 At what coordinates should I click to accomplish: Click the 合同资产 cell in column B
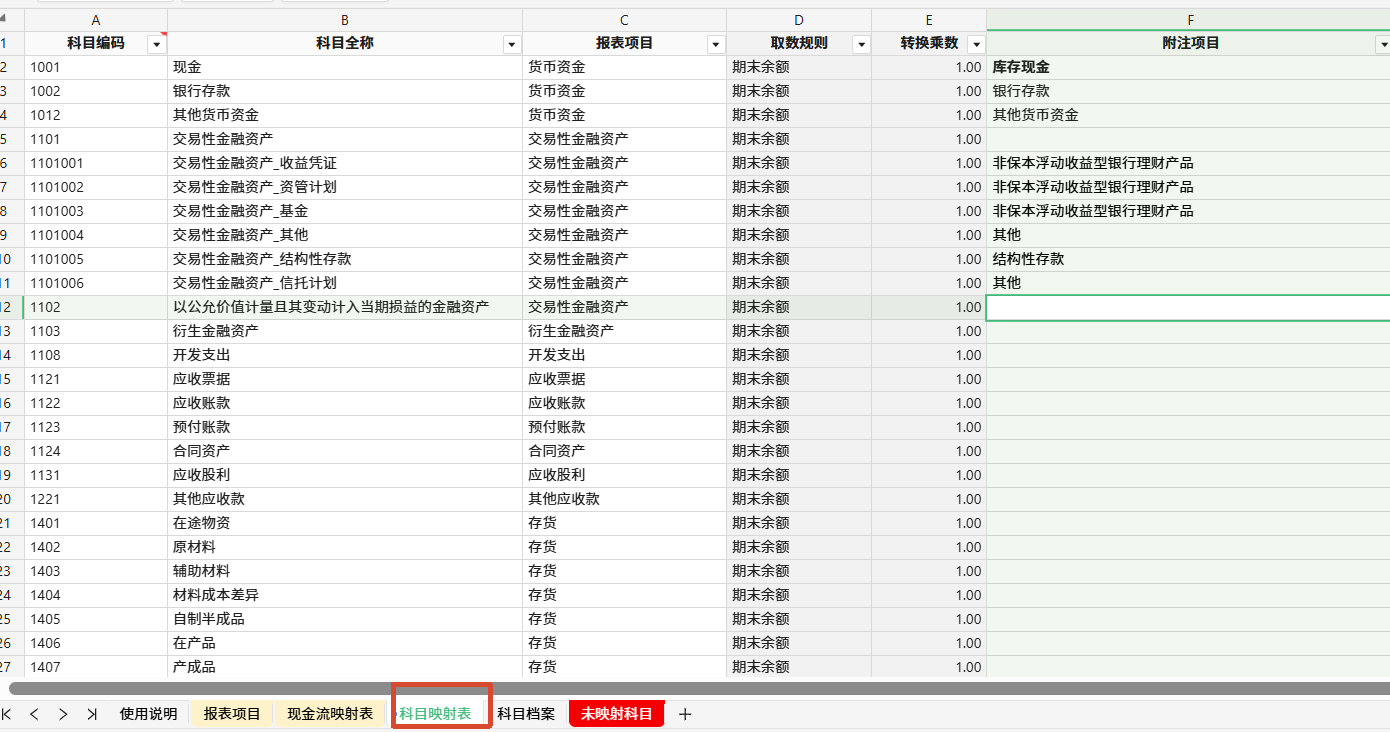point(345,451)
